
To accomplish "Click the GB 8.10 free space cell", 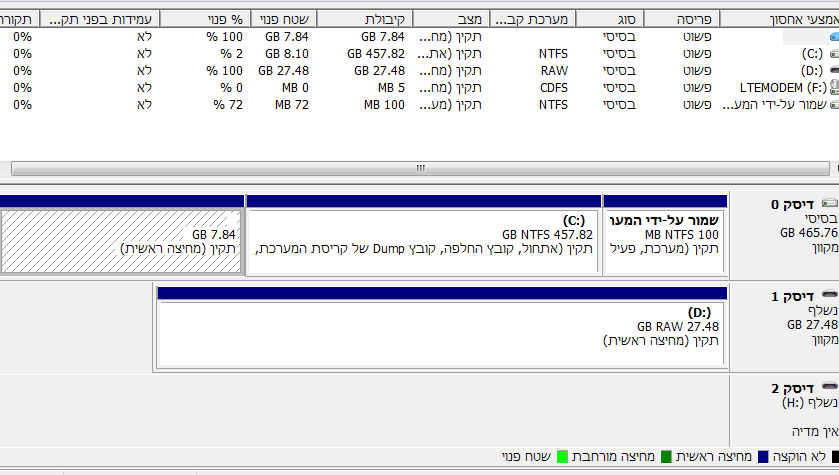I will (287, 54).
